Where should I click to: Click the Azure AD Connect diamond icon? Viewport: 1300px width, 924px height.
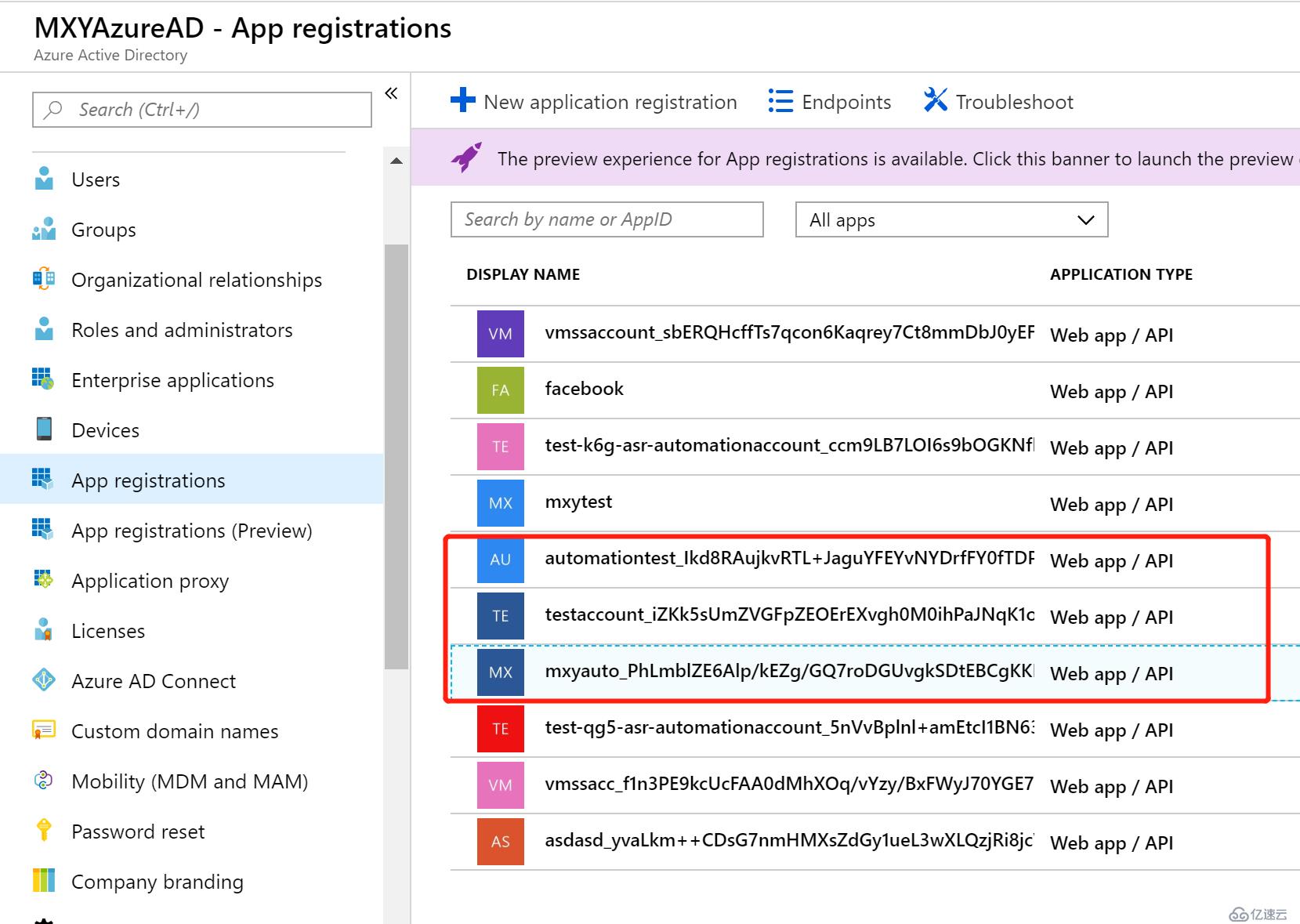point(44,679)
